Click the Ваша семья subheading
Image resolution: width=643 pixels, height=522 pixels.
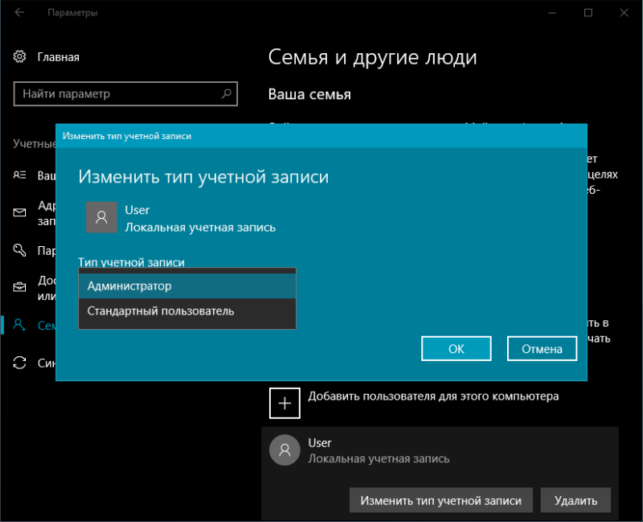pos(310,94)
